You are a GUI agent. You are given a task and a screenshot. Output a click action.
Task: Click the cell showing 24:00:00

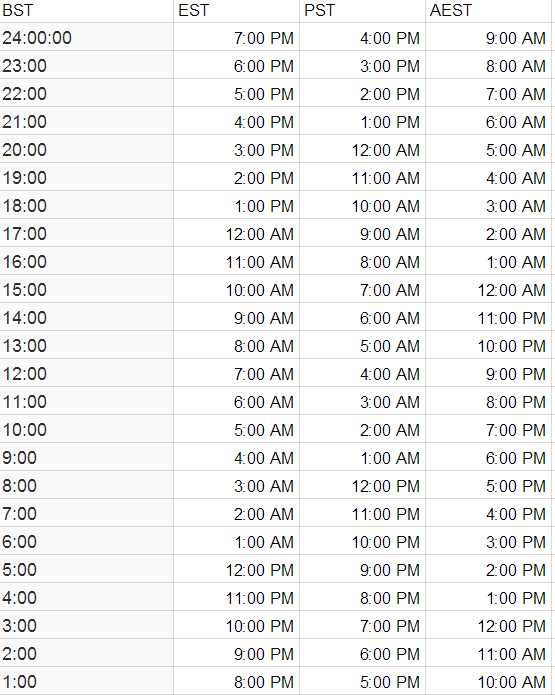(x=86, y=37)
